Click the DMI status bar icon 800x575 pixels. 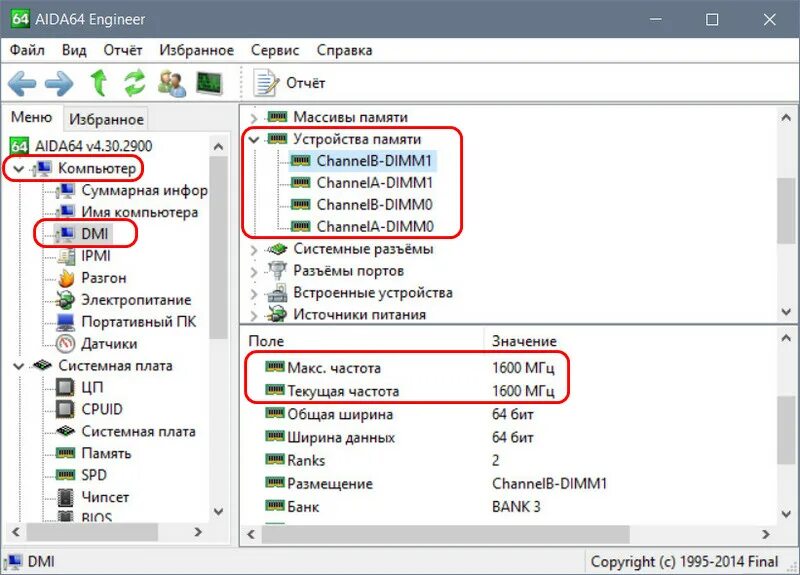tap(13, 561)
